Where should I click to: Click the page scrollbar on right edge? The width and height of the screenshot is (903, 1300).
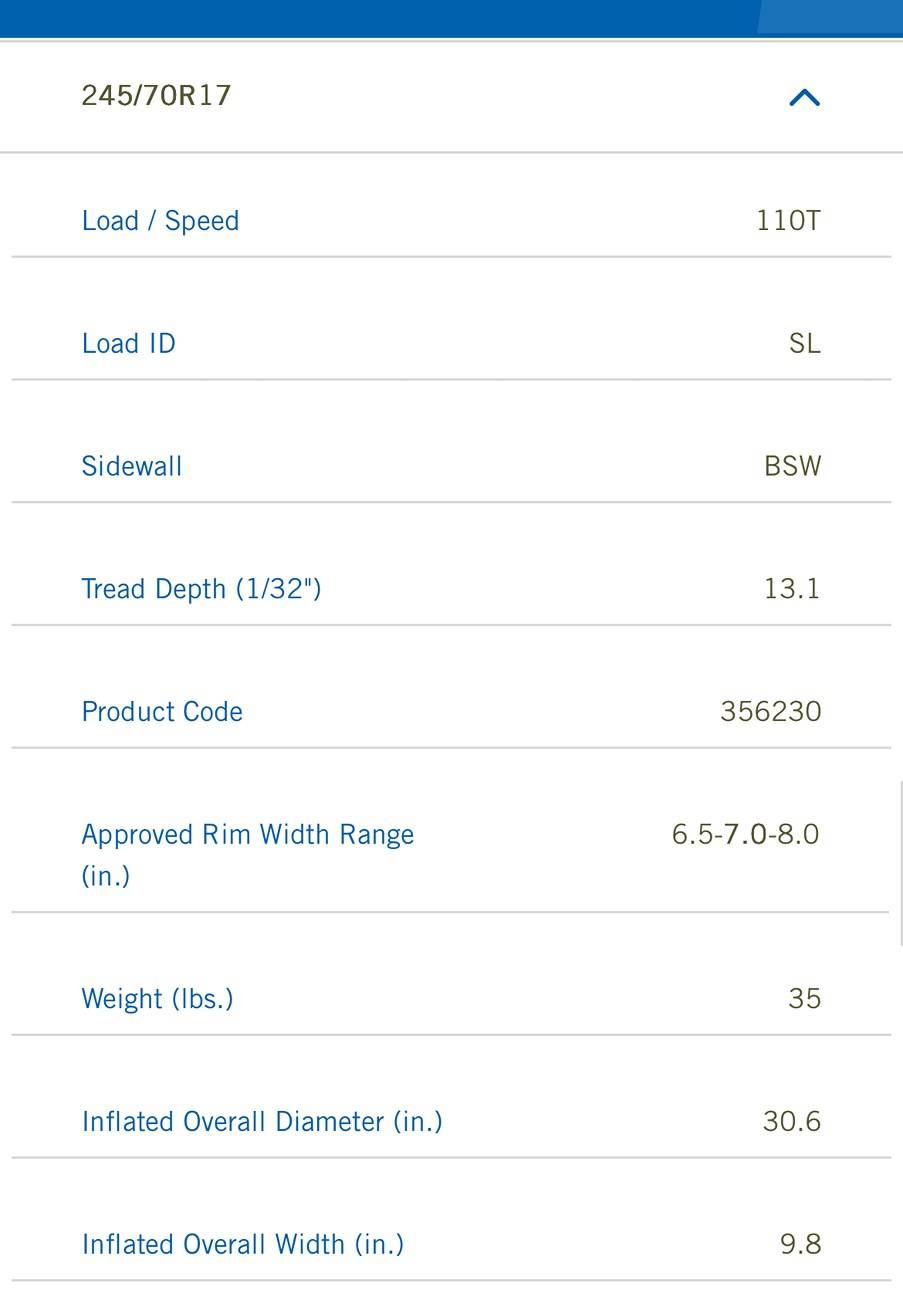coord(900,864)
